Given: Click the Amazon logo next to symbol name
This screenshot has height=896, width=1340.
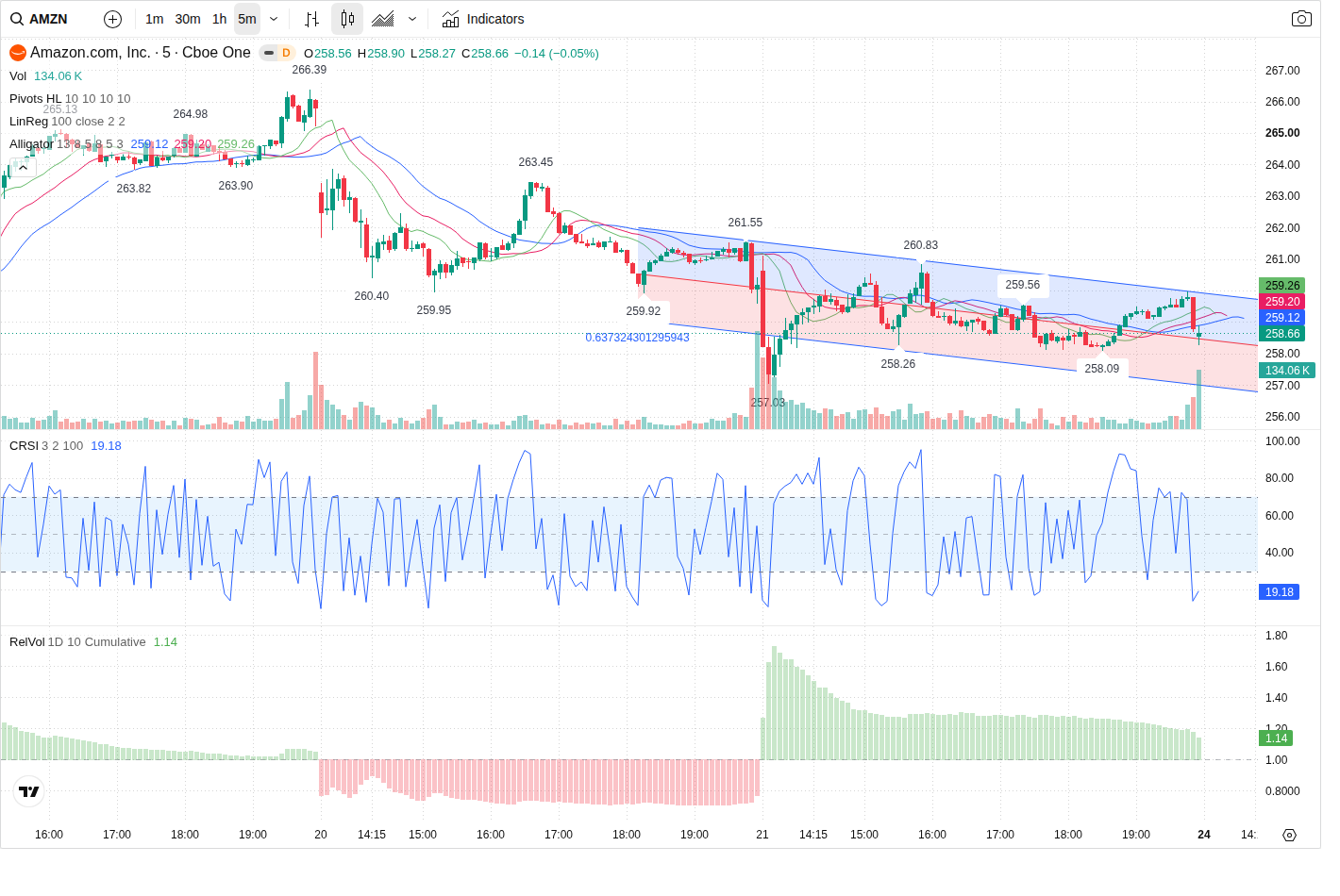Looking at the screenshot, I should tap(17, 53).
